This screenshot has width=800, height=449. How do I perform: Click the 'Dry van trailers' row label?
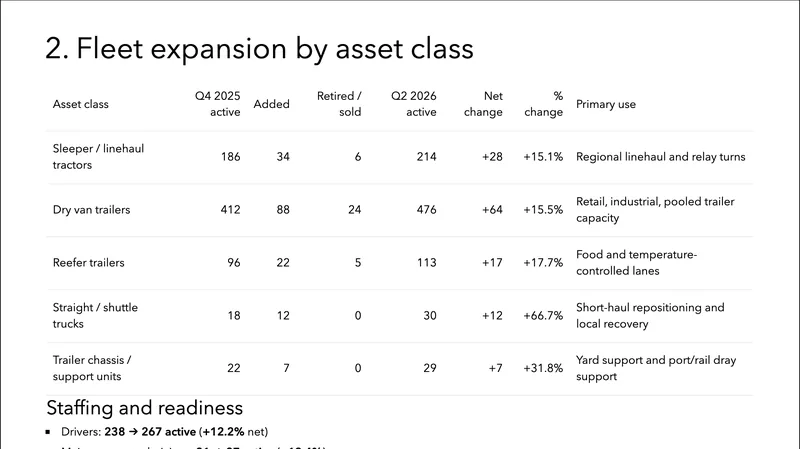91,210
